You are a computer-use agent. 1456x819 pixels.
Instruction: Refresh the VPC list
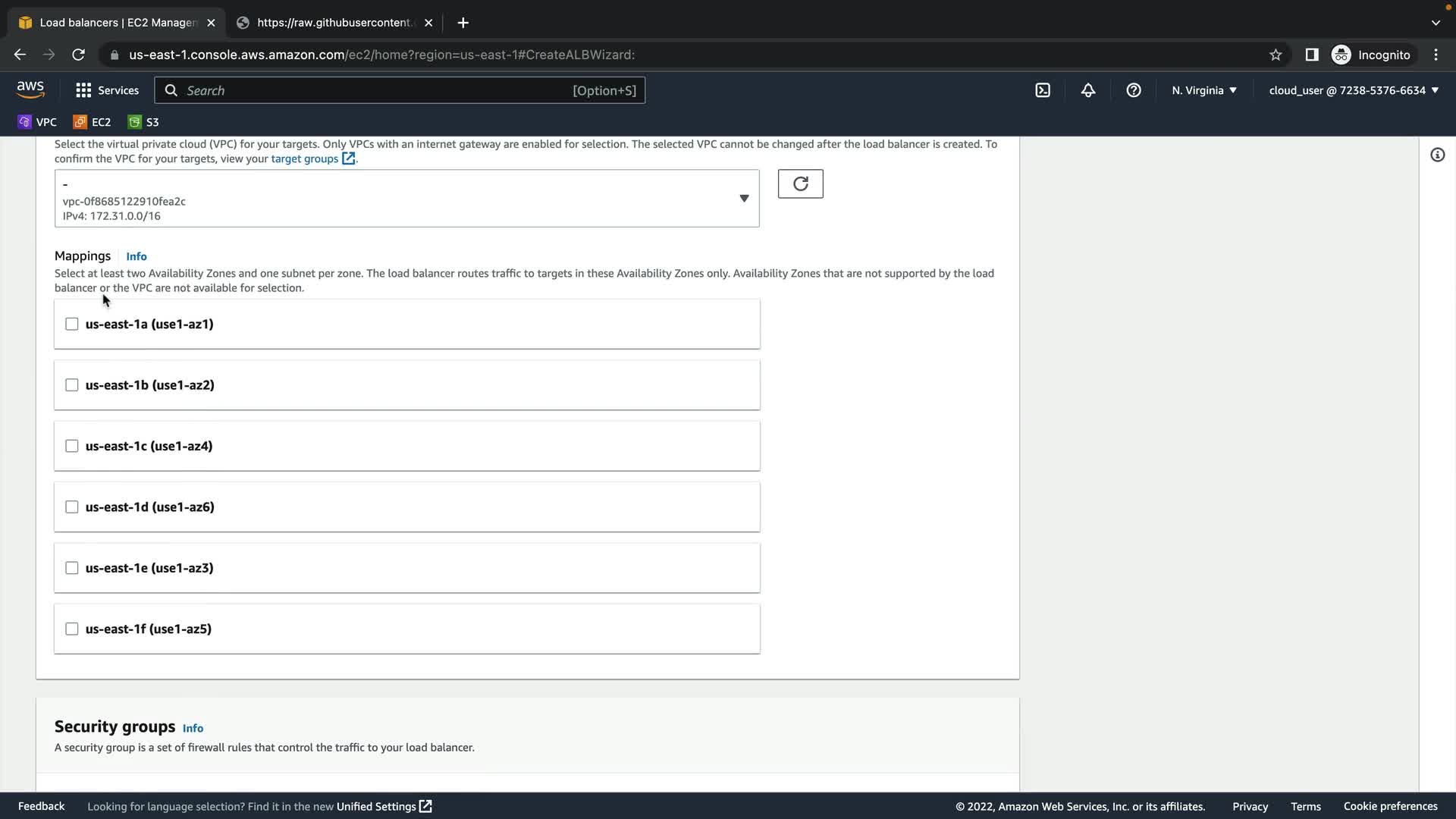[x=800, y=184]
